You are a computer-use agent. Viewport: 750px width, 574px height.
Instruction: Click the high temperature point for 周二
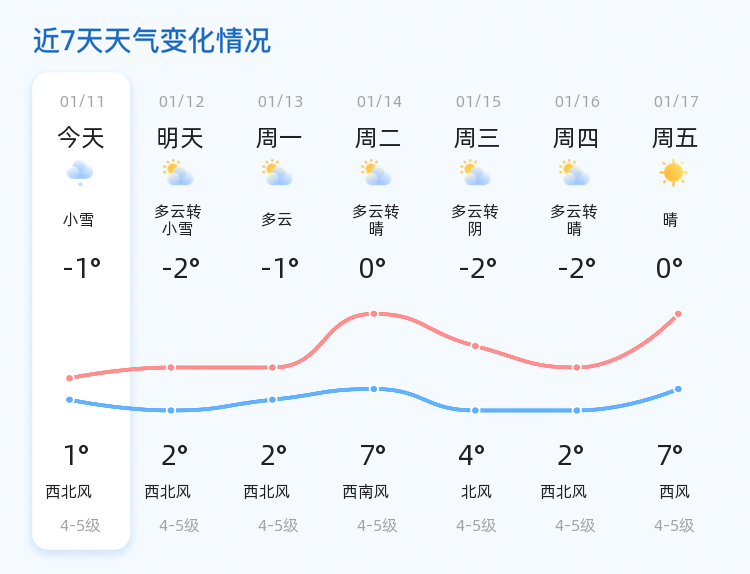tap(374, 314)
